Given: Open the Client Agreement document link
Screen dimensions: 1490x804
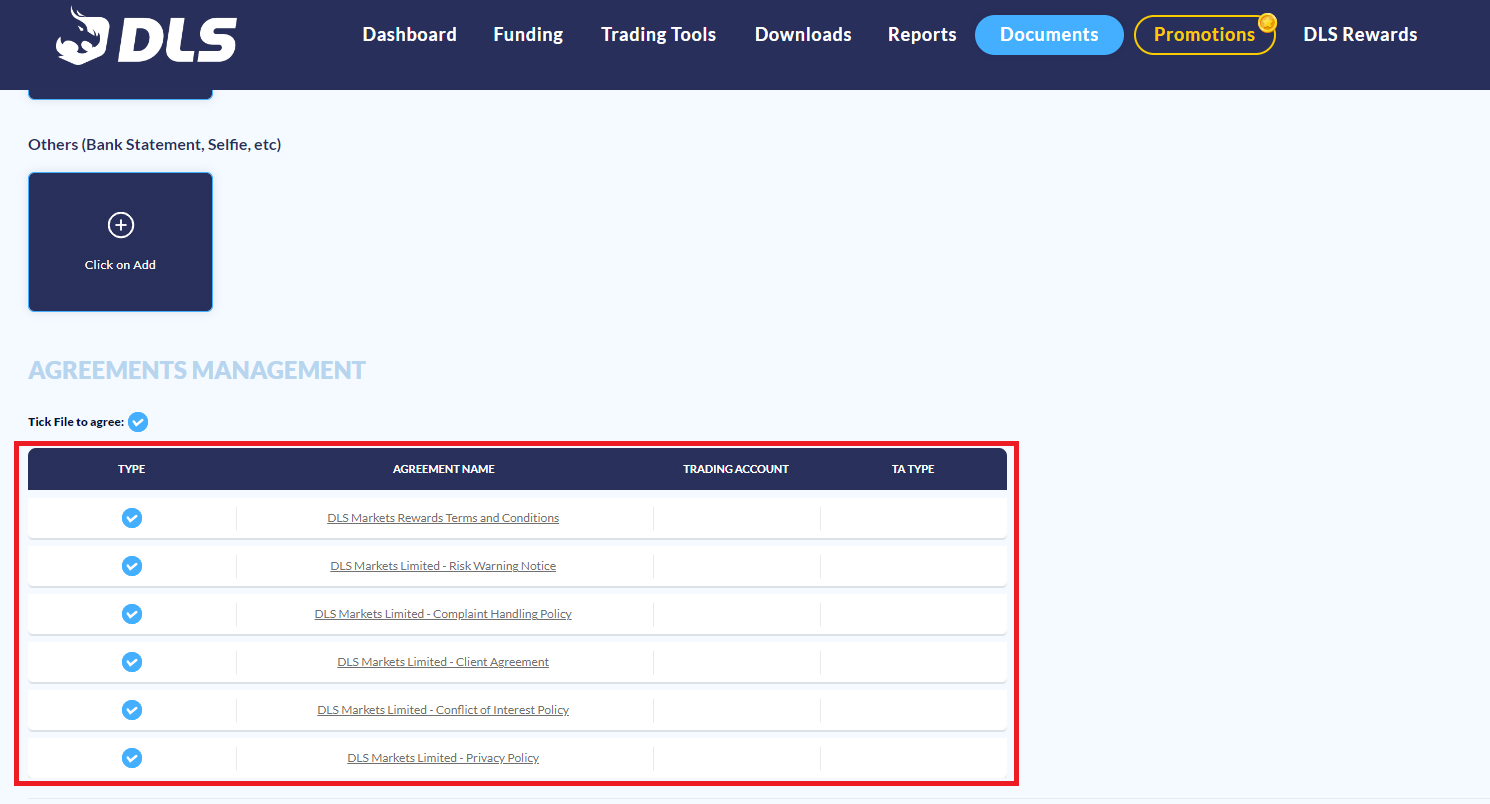Looking at the screenshot, I should coord(443,662).
